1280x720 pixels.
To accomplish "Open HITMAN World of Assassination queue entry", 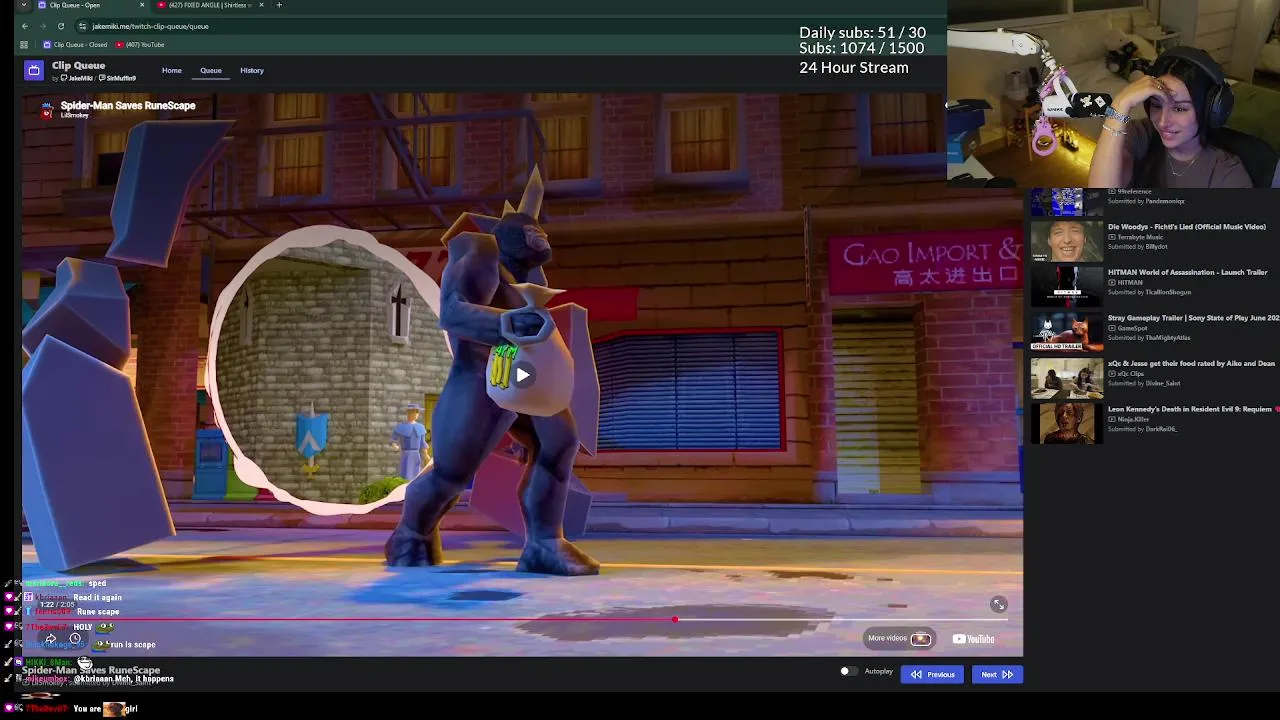I will click(1187, 272).
